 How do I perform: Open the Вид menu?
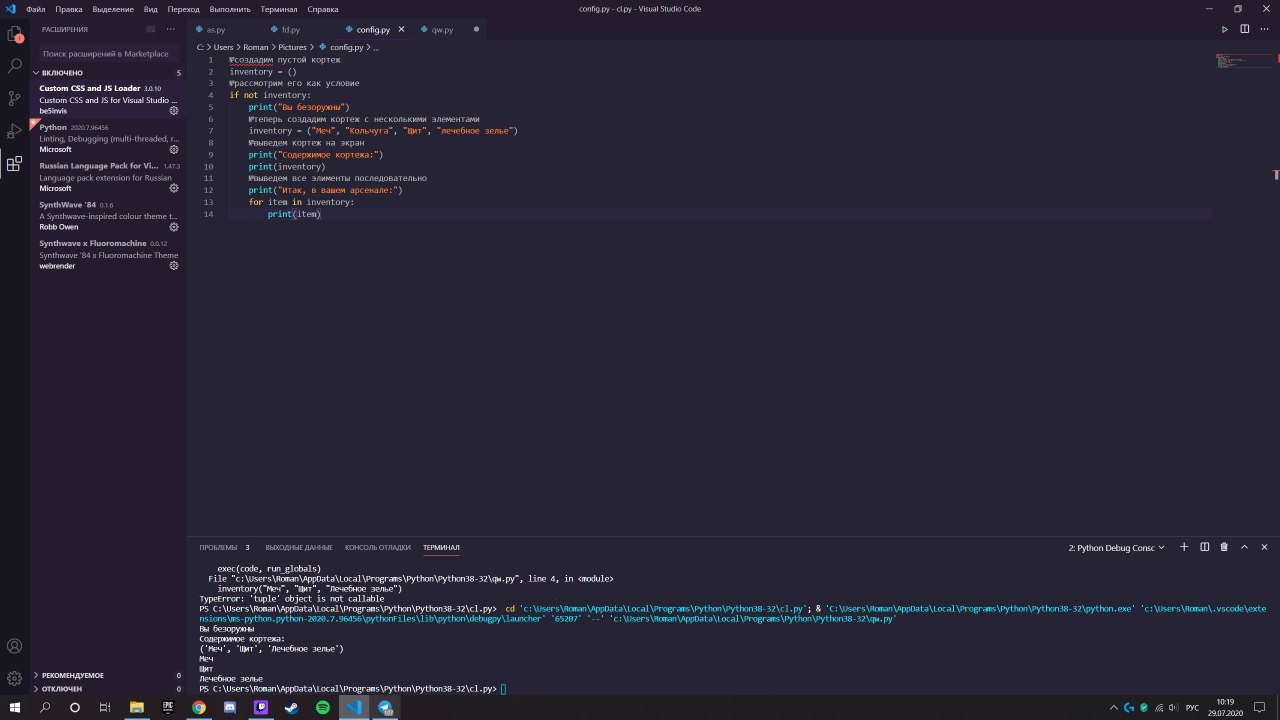point(151,9)
